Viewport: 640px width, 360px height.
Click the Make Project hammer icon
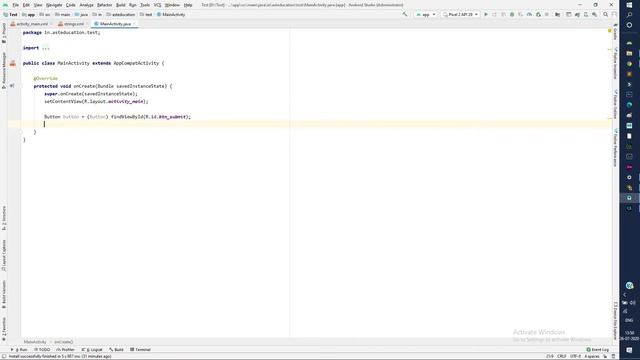coord(405,14)
